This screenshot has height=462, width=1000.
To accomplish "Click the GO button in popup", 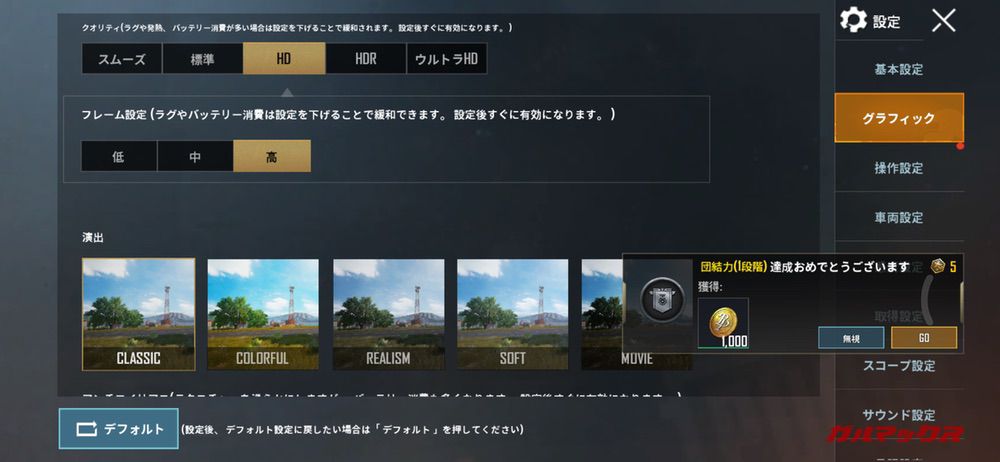I will click(924, 338).
